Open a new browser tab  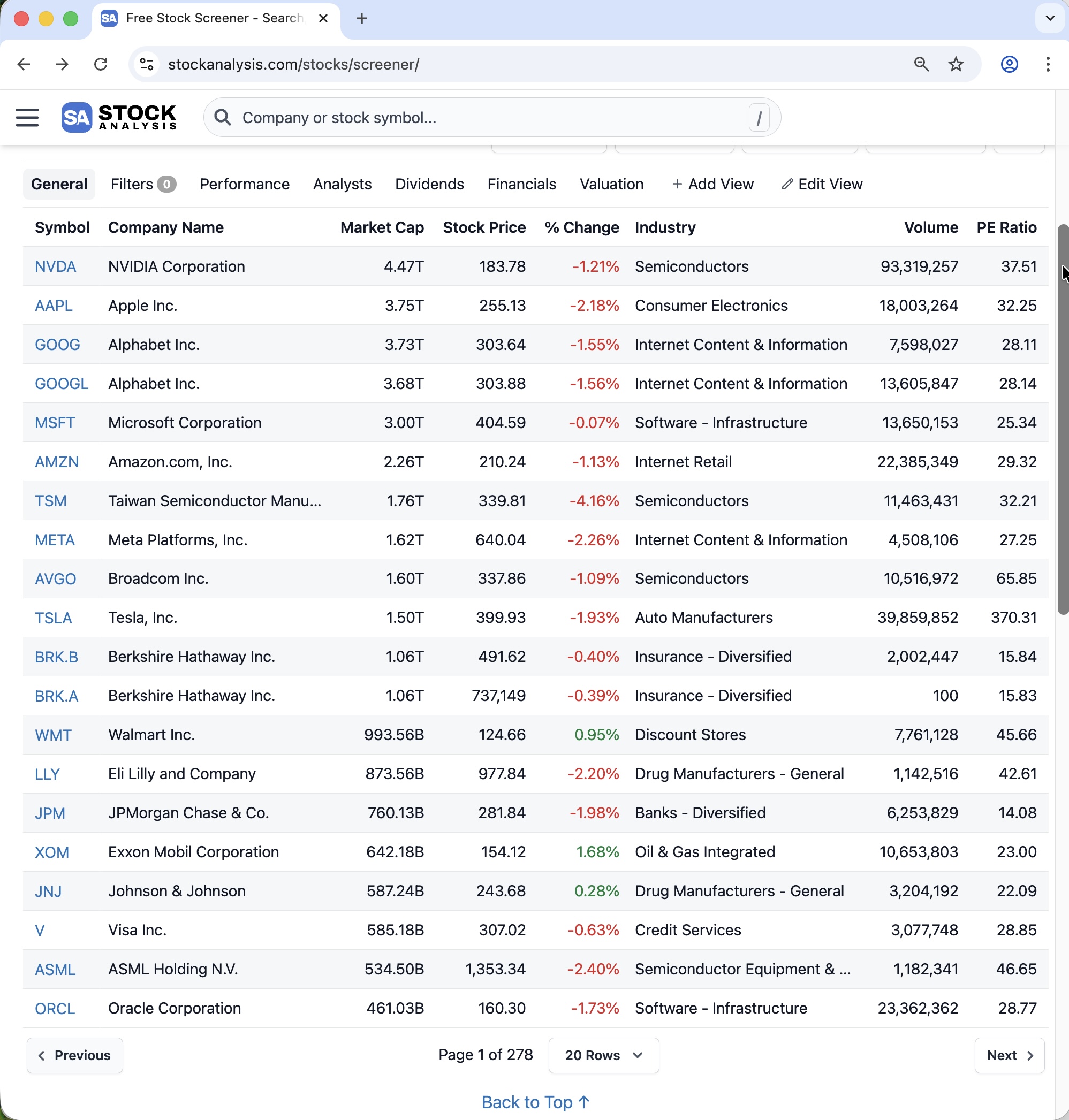(x=361, y=18)
